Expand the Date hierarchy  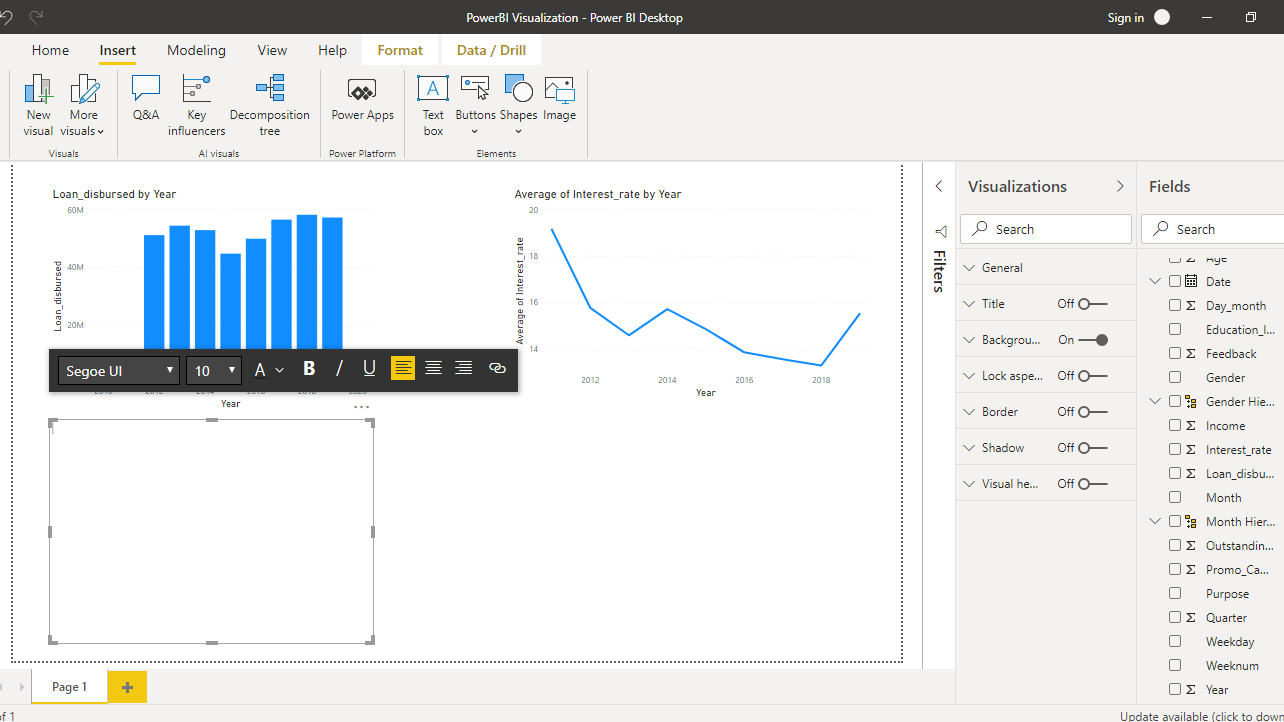point(1155,282)
